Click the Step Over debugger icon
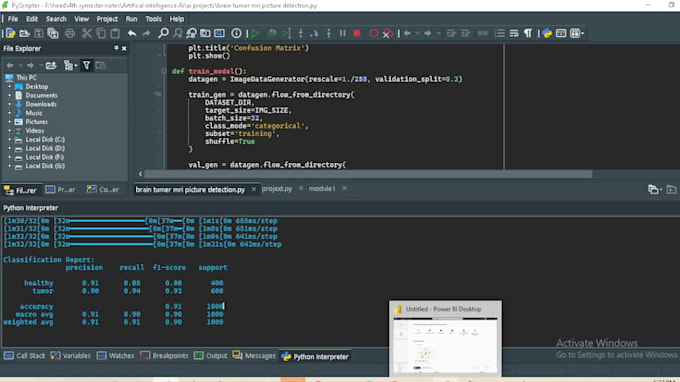The image size is (680, 382). coord(314,33)
